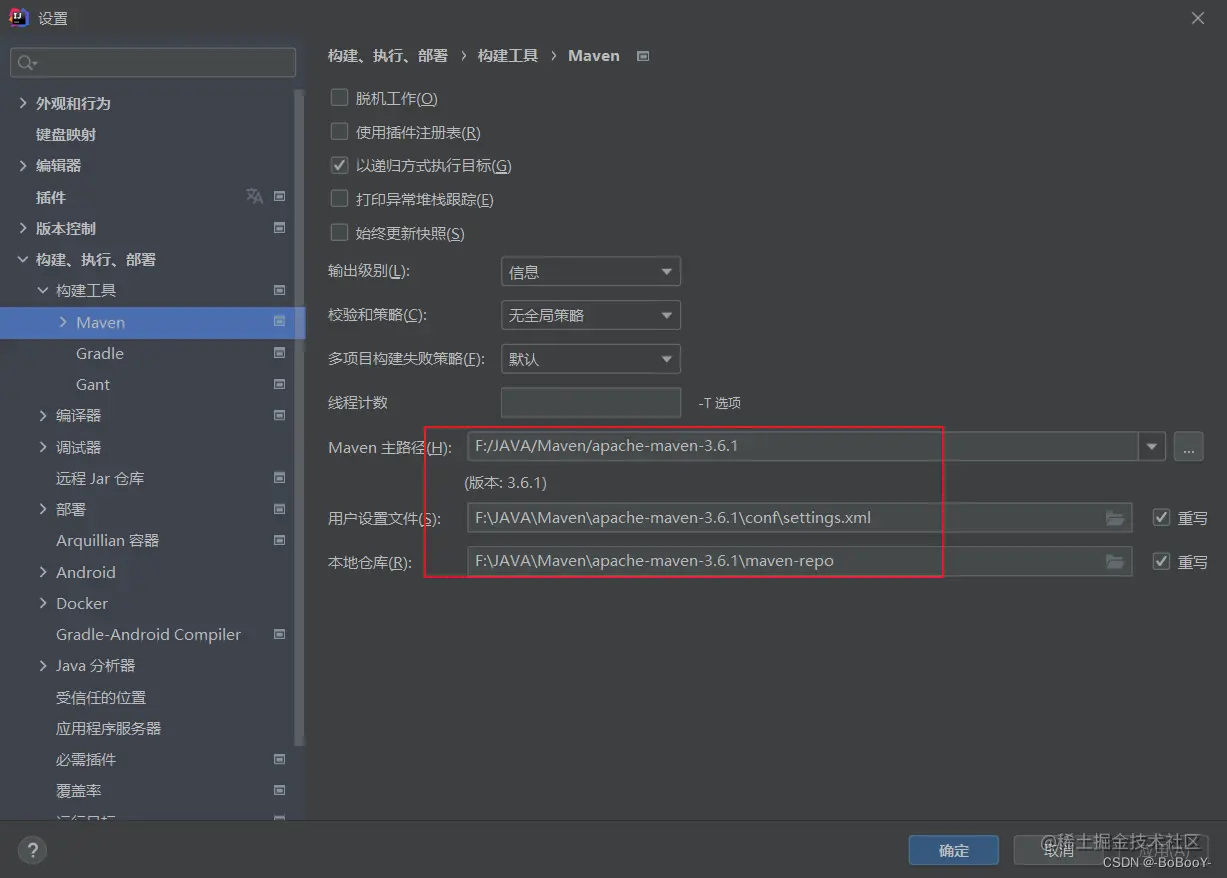The height and width of the screenshot is (878, 1227).
Task: Click the 取消 button
Action: point(1059,850)
